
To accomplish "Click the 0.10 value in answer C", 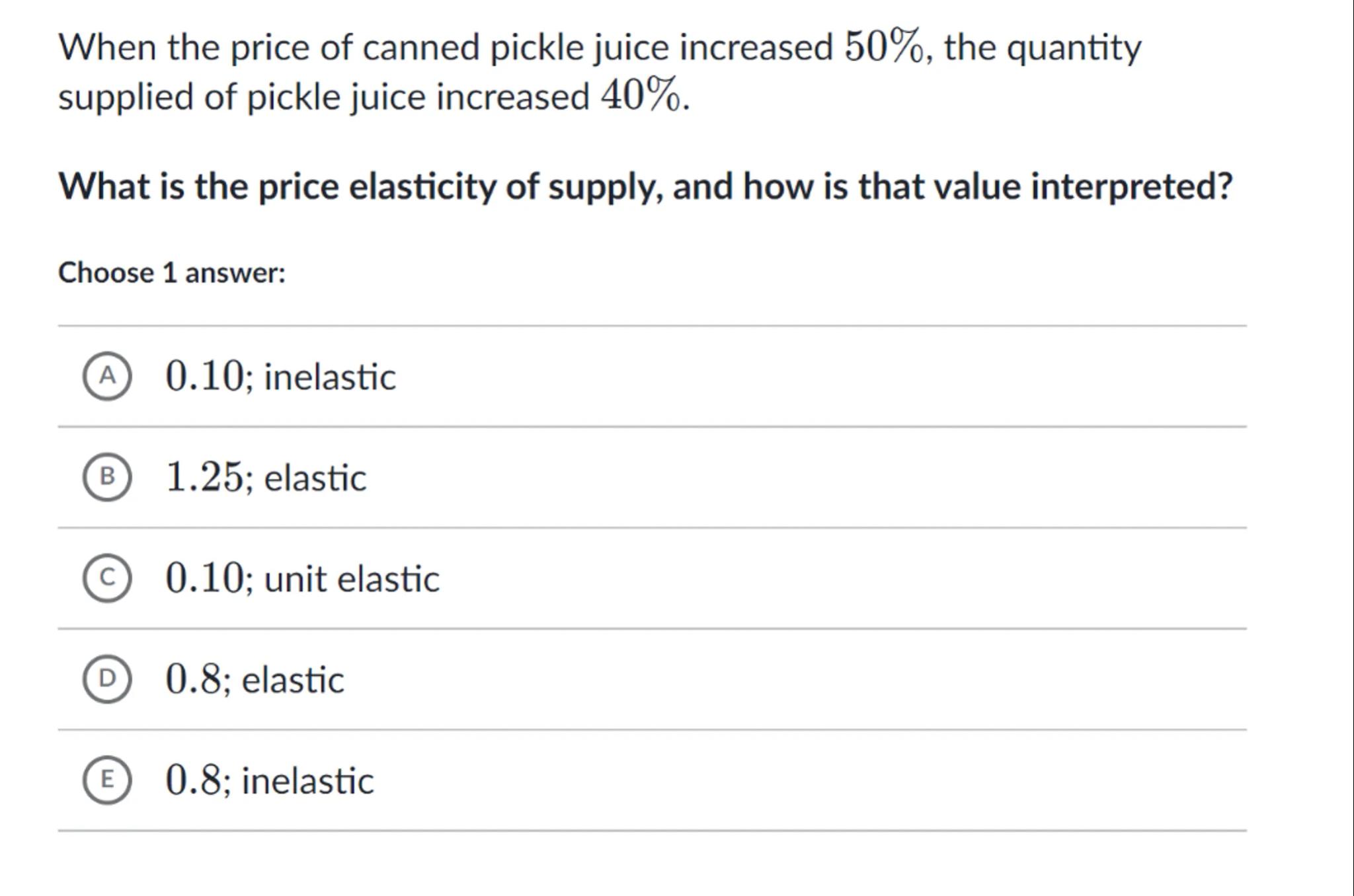I will pyautogui.click(x=204, y=578).
